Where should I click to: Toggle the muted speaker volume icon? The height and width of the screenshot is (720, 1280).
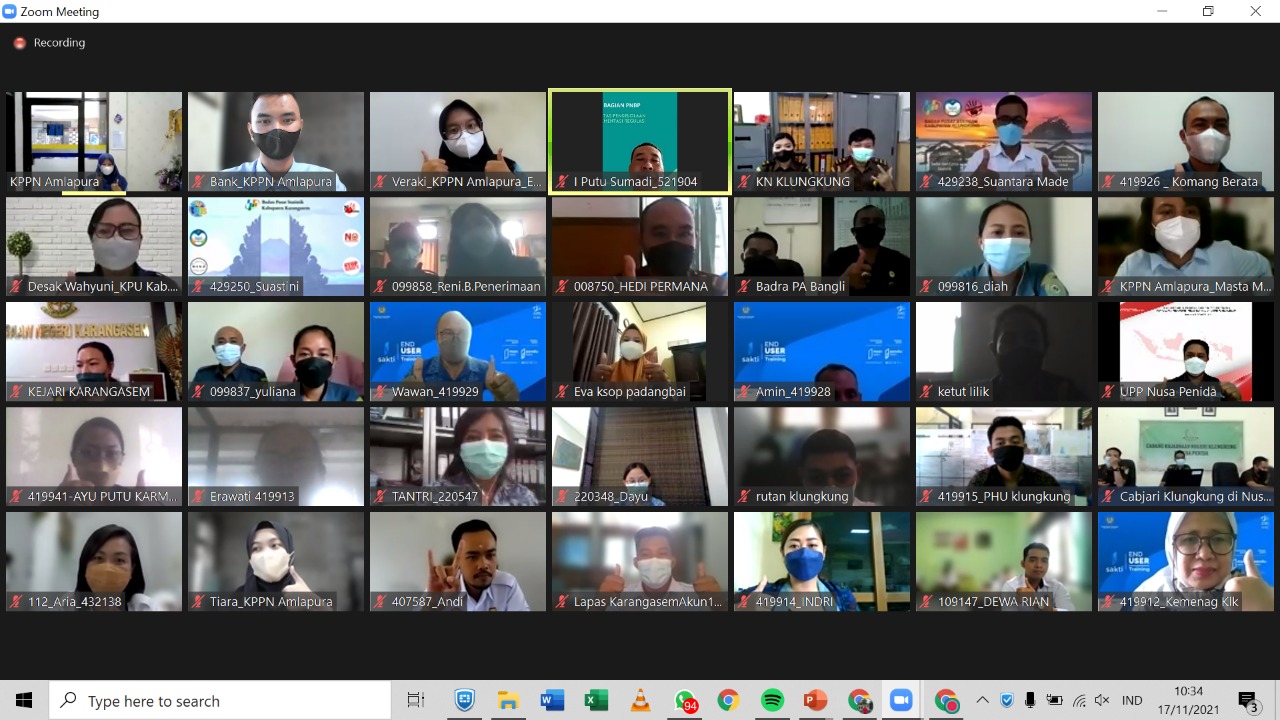[x=1102, y=700]
